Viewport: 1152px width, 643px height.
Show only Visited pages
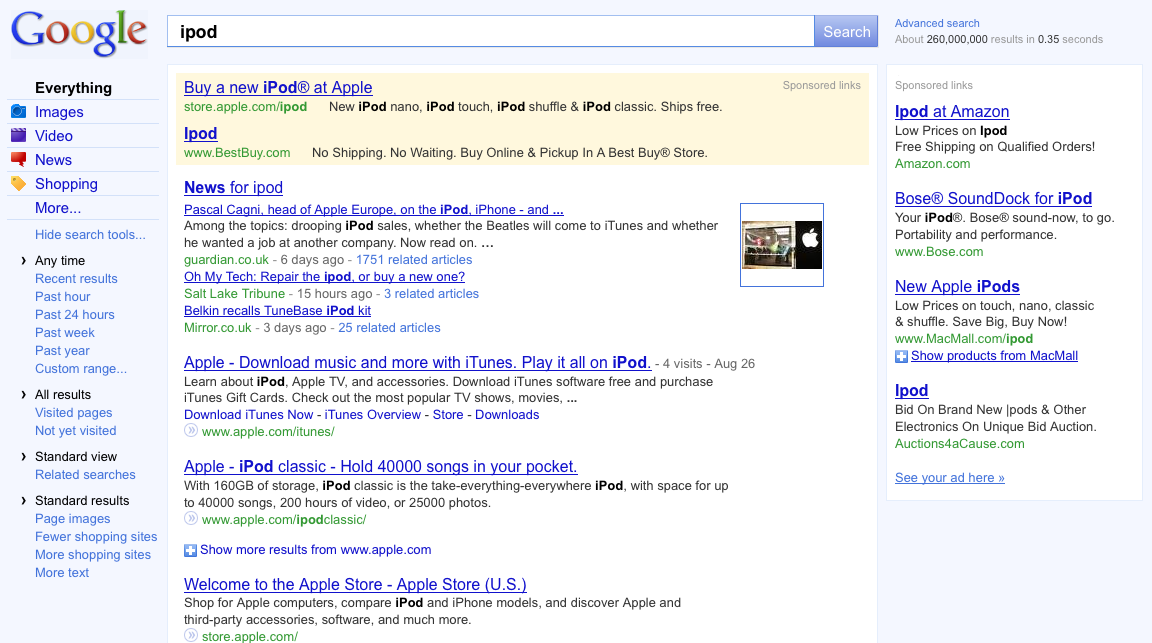coord(73,413)
